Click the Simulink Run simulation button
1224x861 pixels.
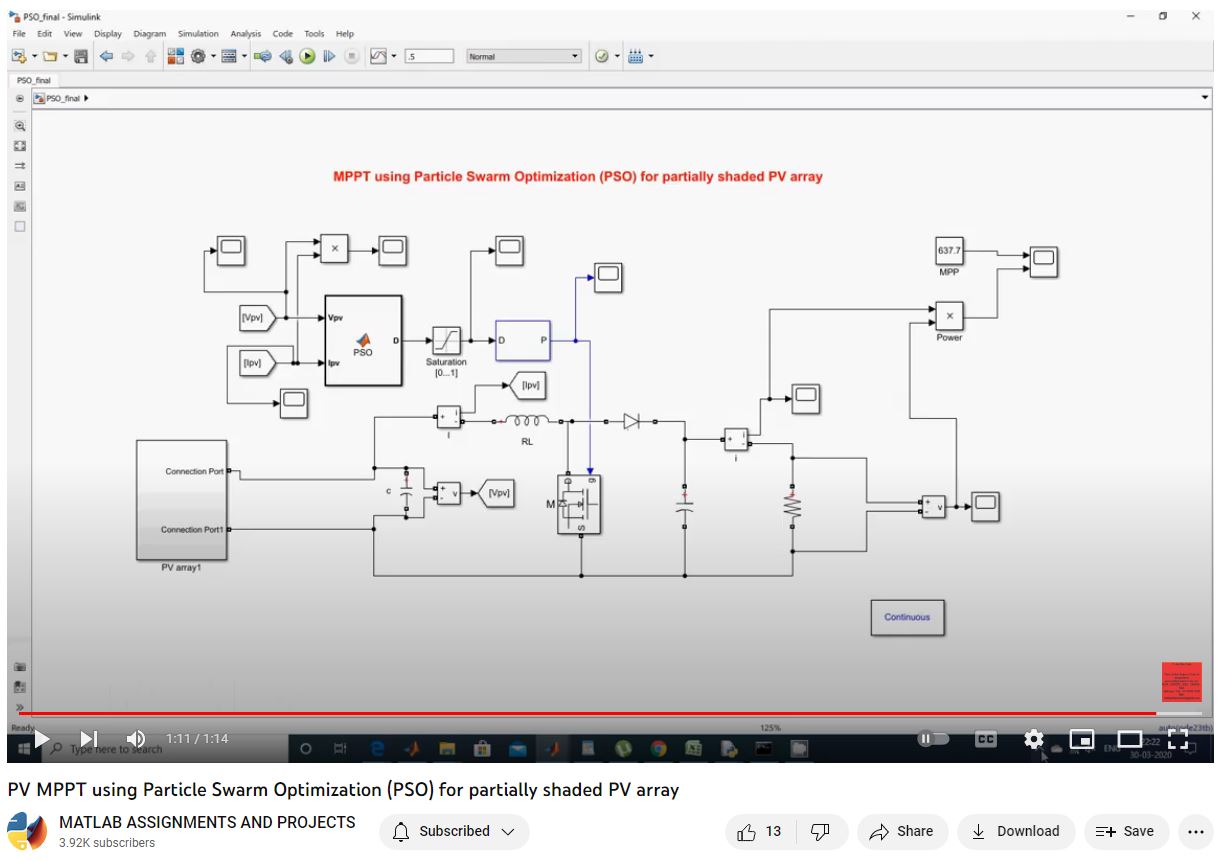click(x=308, y=57)
